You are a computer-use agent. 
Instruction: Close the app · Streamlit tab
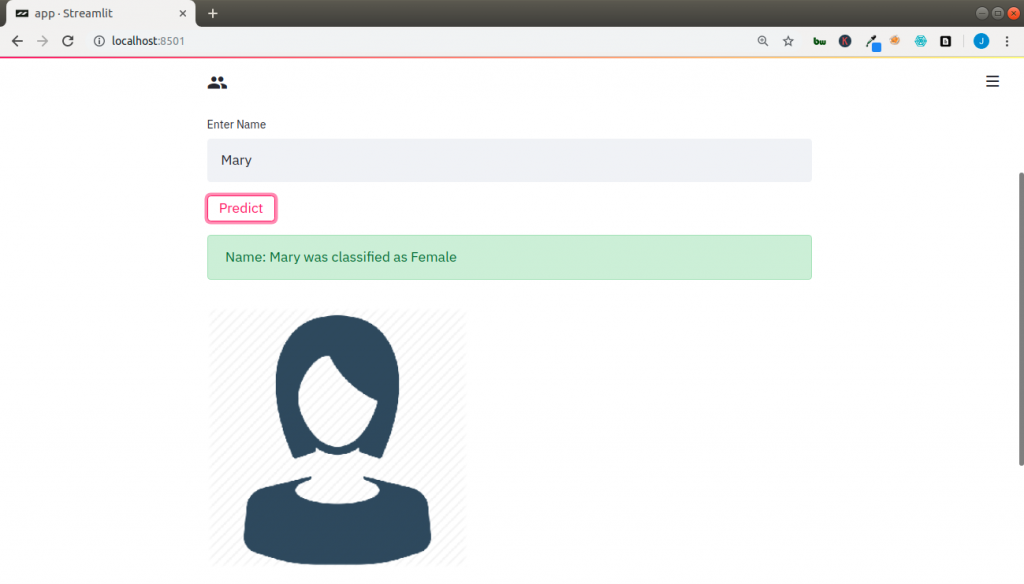[x=183, y=13]
